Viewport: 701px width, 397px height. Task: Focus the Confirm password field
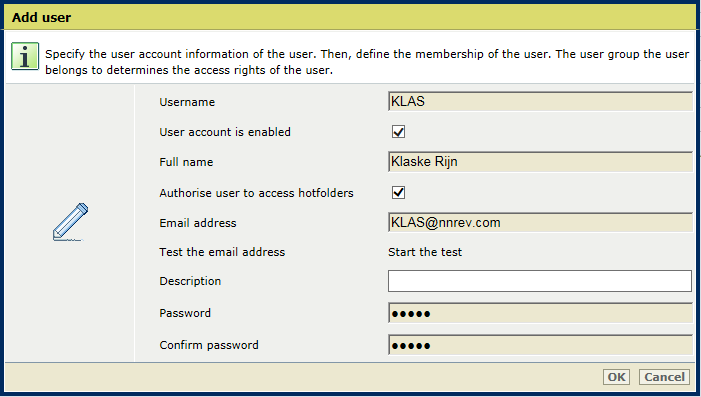(540, 345)
